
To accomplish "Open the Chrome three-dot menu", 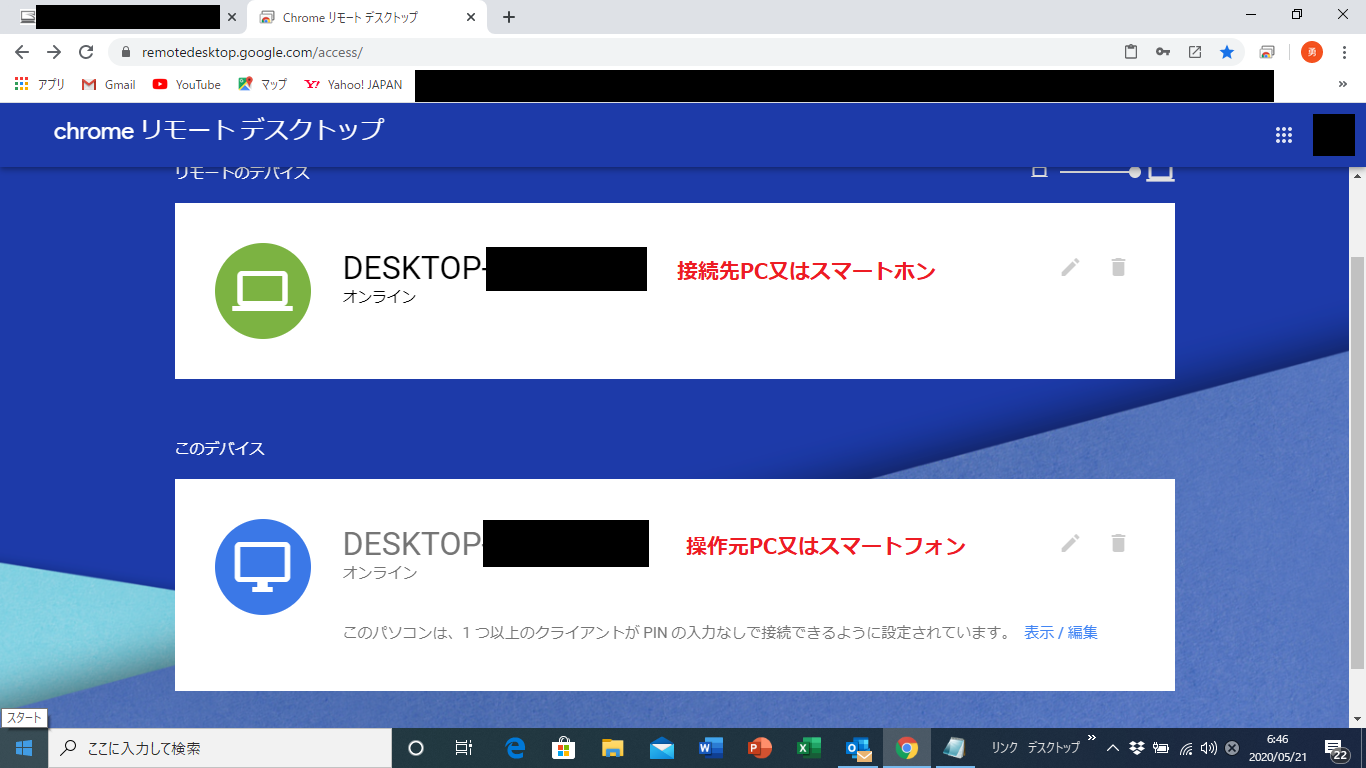I will [1345, 52].
